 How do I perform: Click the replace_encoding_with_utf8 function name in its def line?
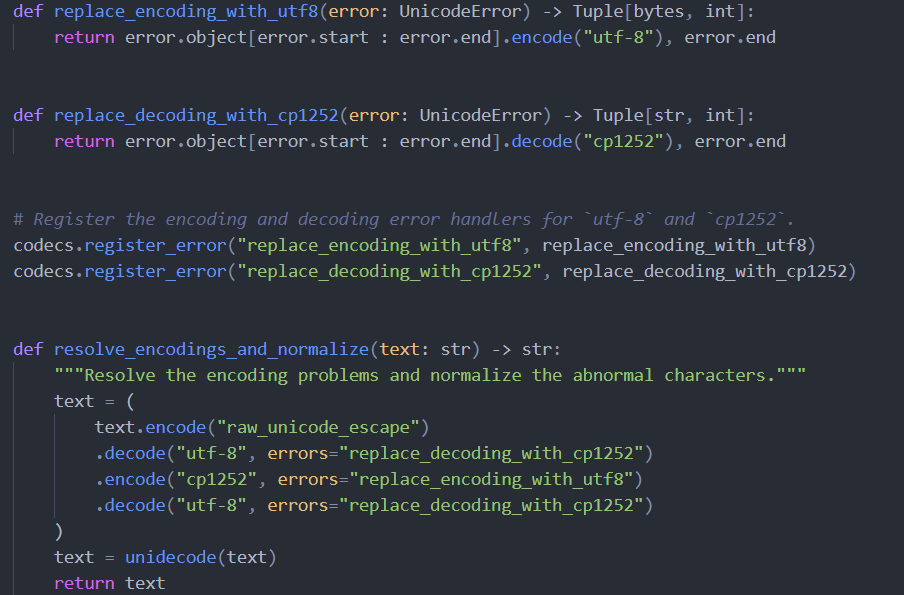[186, 12]
